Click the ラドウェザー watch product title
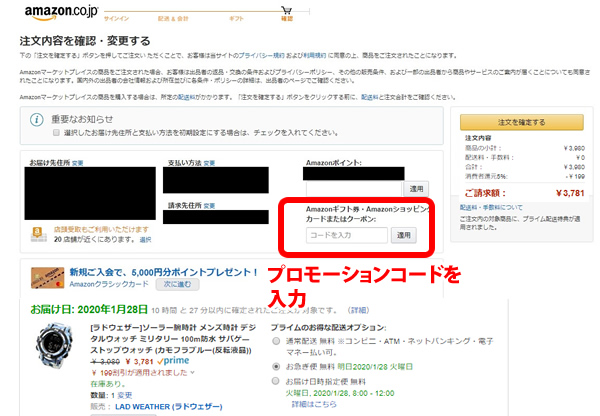This screenshot has width=600, height=416. pyautogui.click(x=173, y=339)
